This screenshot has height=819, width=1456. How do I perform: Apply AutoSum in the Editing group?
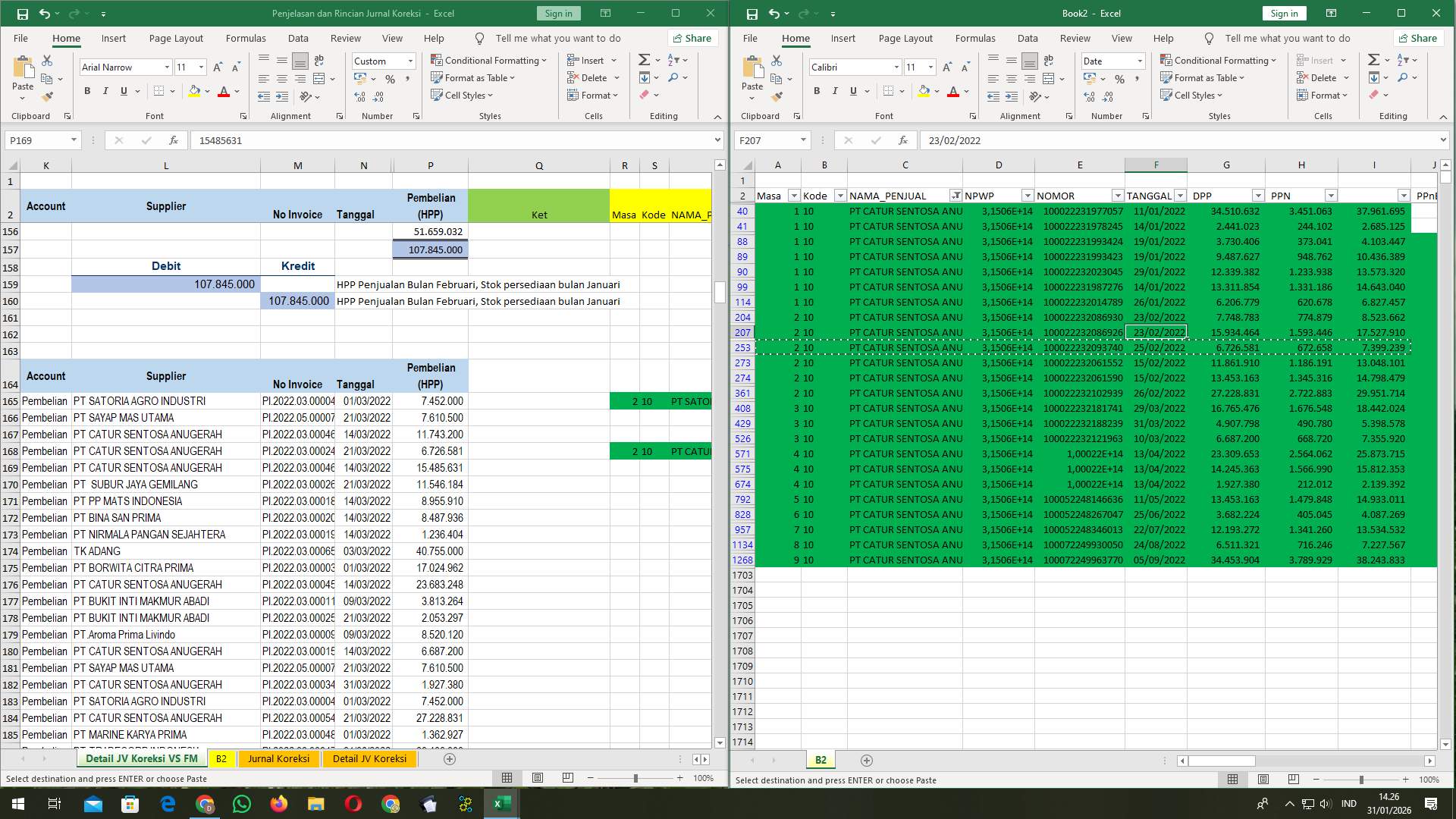[x=644, y=60]
